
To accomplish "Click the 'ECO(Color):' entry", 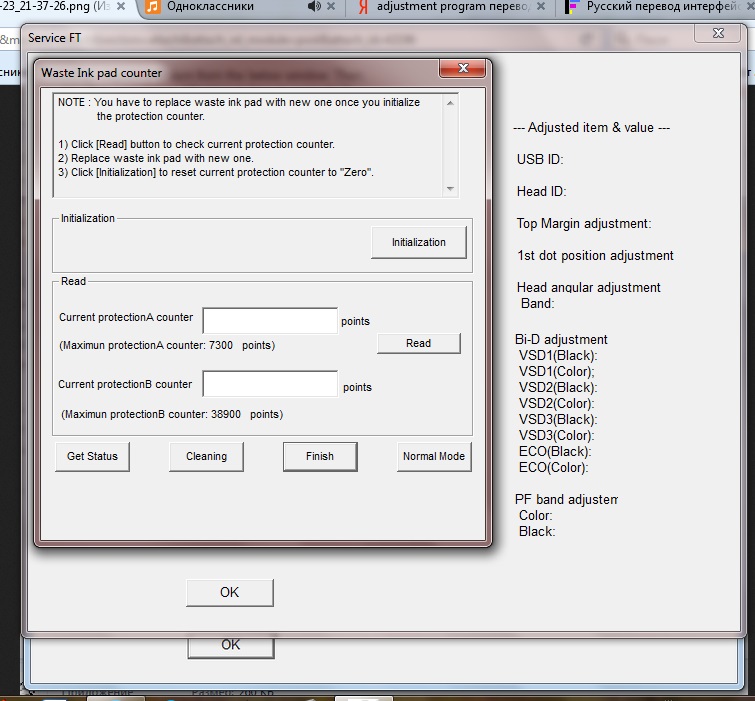I will point(554,467).
